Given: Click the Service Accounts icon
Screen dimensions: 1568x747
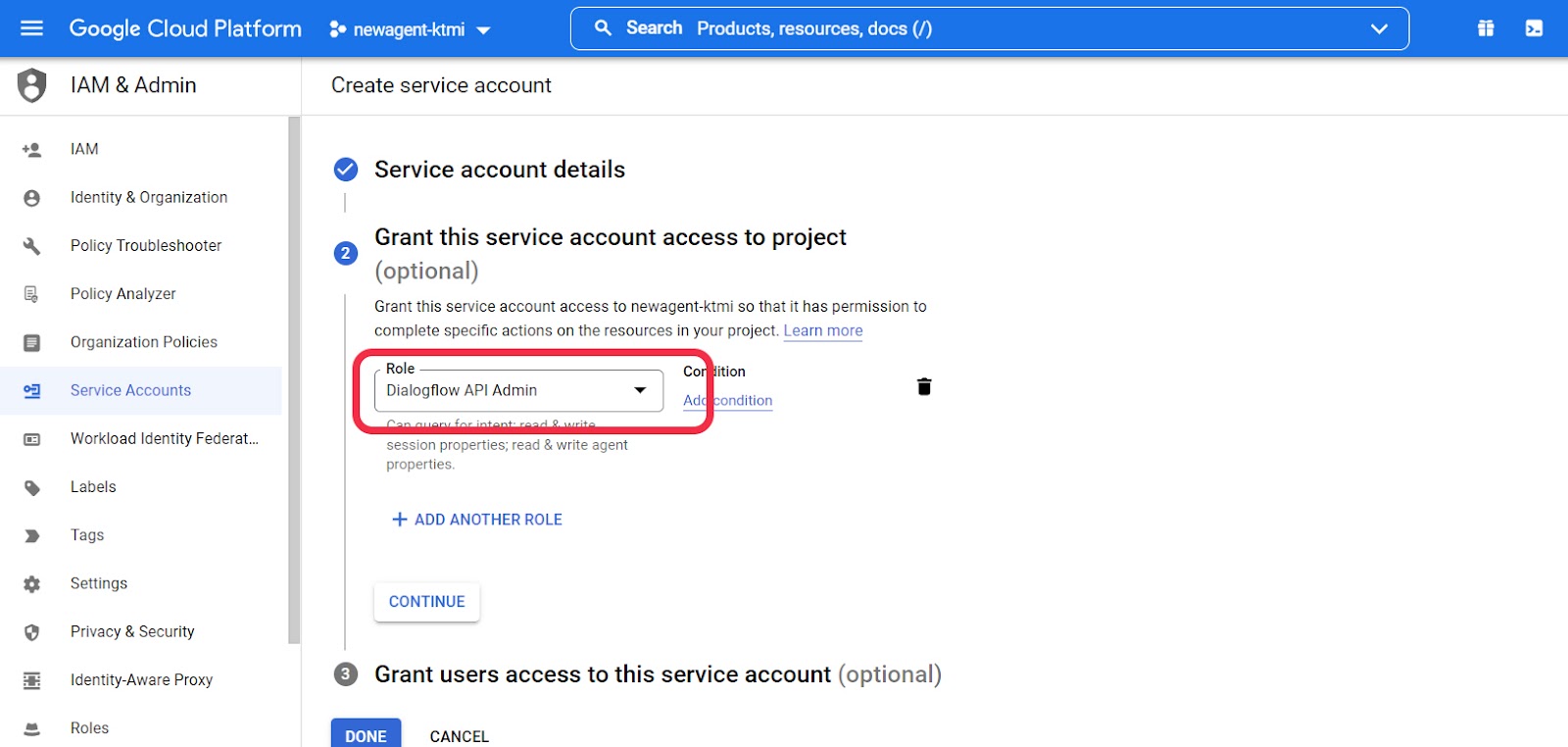Looking at the screenshot, I should point(31,390).
